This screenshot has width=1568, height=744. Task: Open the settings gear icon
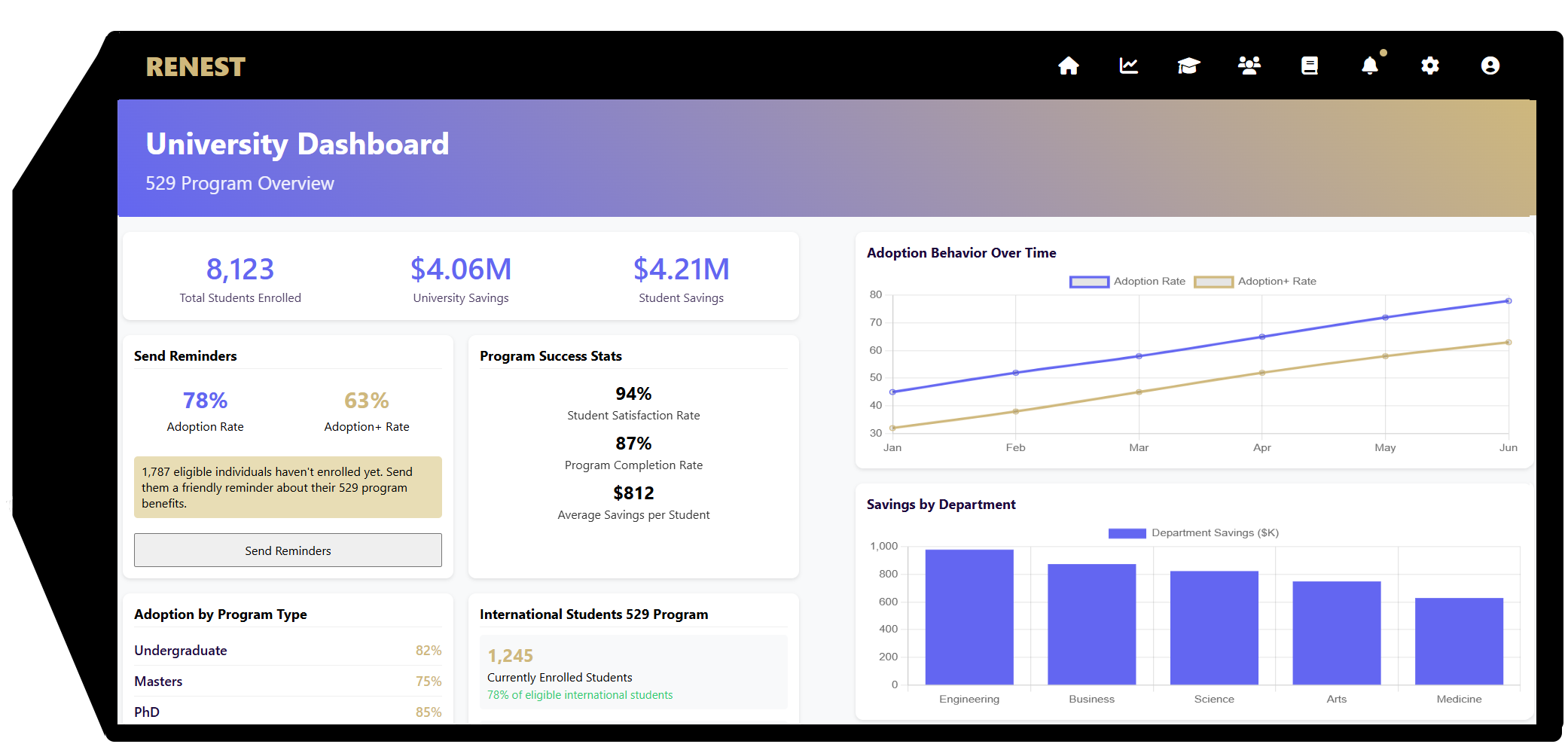pos(1429,66)
